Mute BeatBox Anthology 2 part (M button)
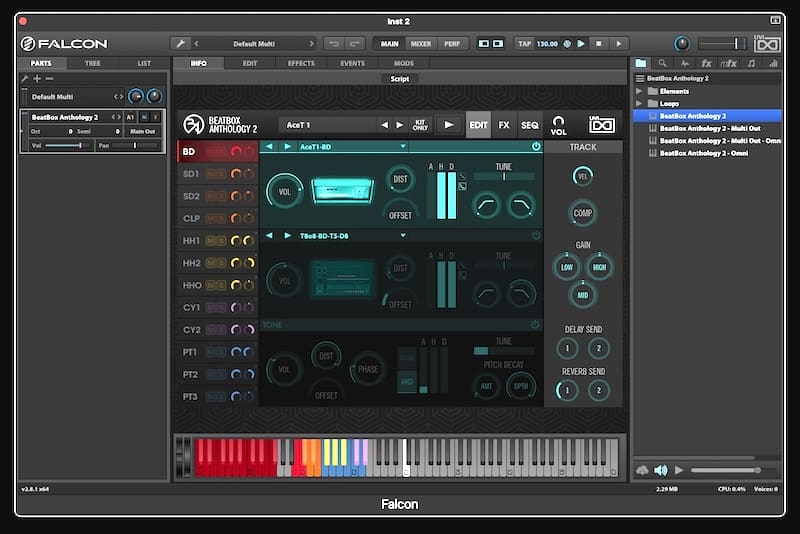Screen dimensions: 800x534 (144, 117)
